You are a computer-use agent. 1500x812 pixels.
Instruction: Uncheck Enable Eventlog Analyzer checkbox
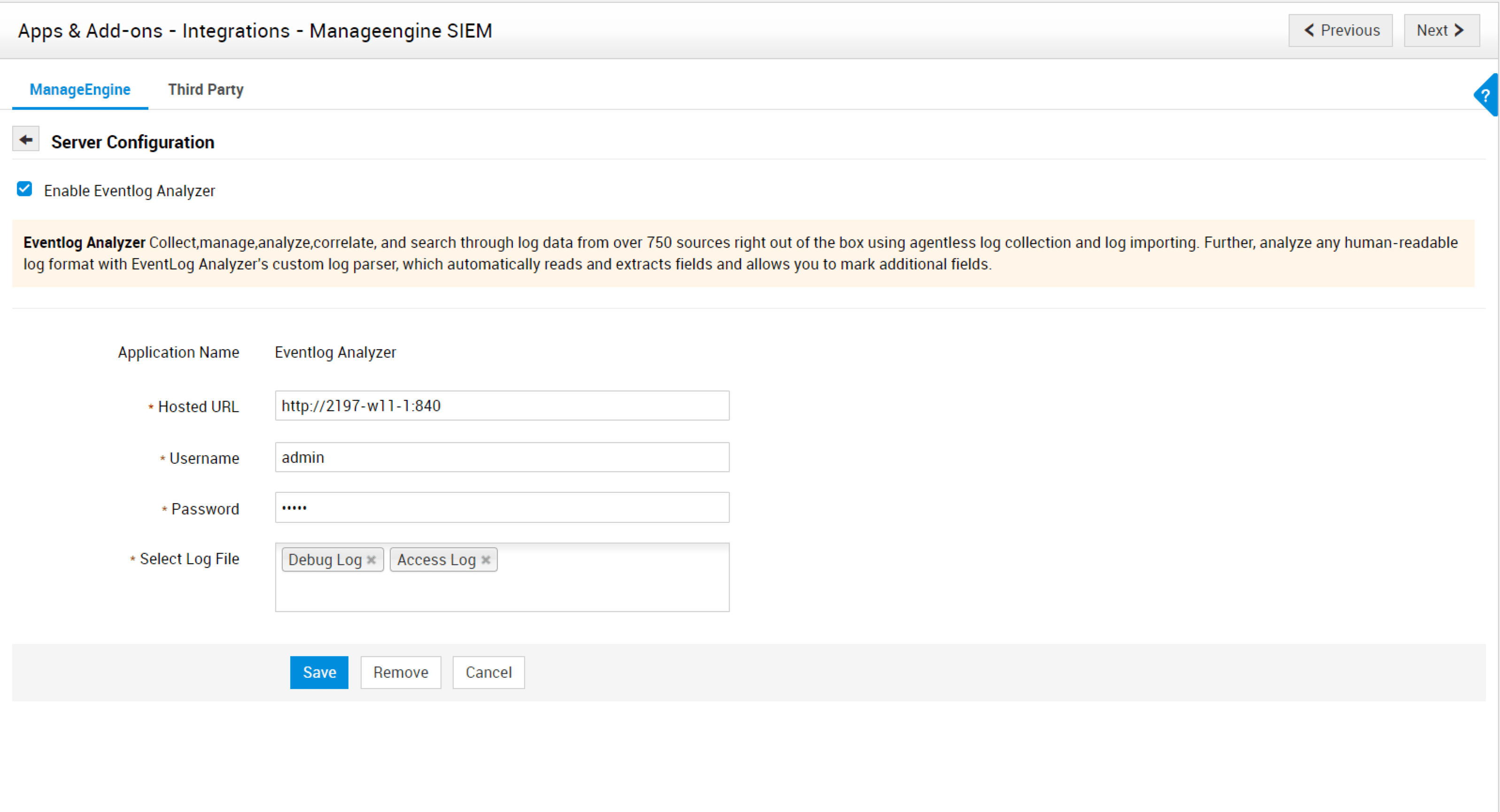24,189
